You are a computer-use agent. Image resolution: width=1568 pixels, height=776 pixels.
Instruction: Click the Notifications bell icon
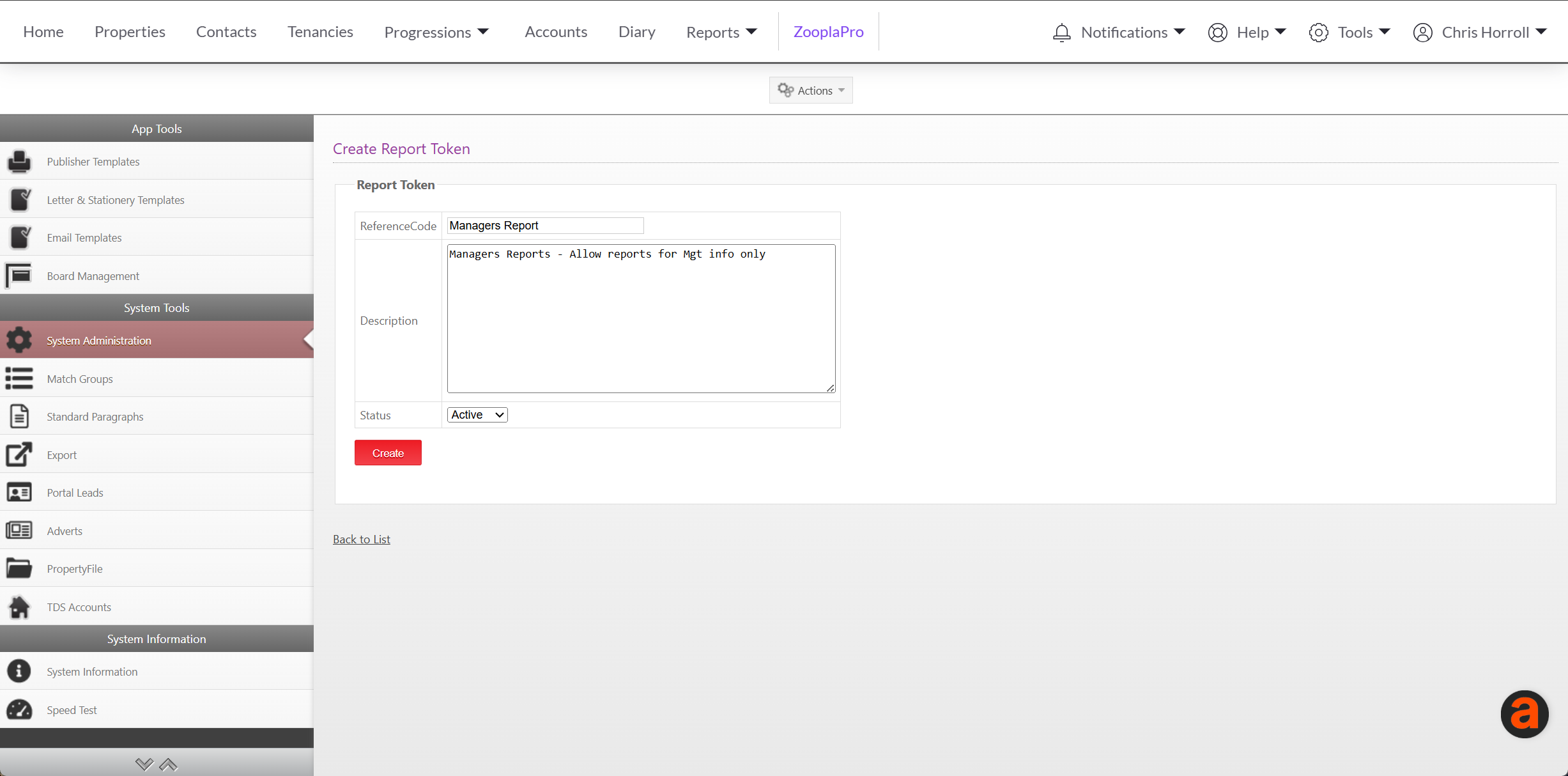point(1061,32)
